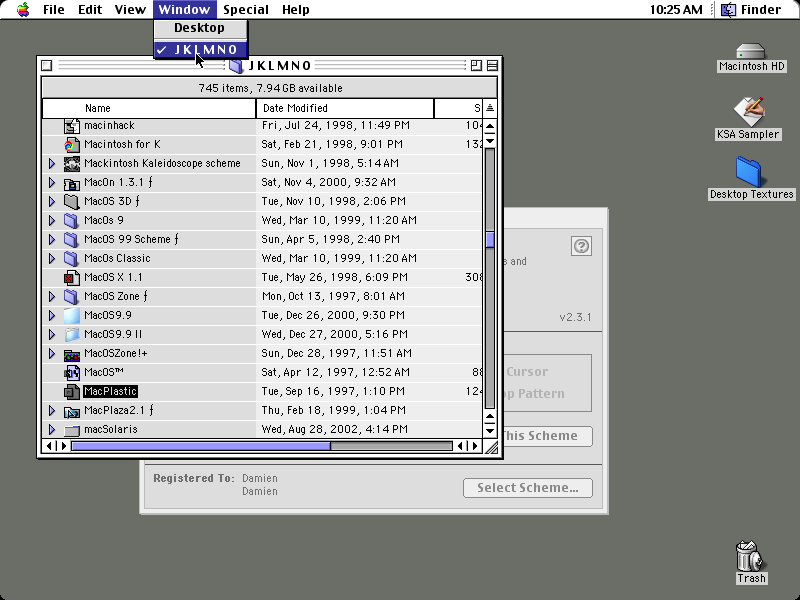
Task: Expand the MacOn 1.3.1 folder triangle
Action: [x=52, y=183]
